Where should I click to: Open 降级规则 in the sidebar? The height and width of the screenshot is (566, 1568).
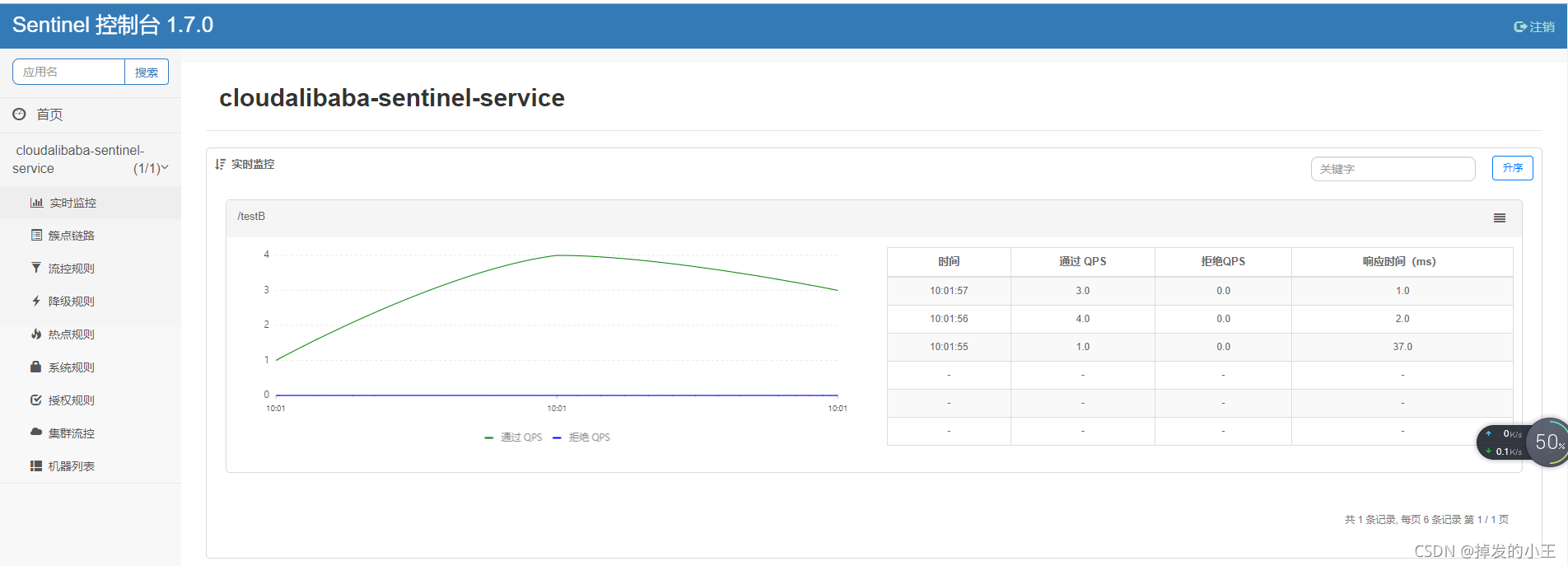tap(91, 302)
